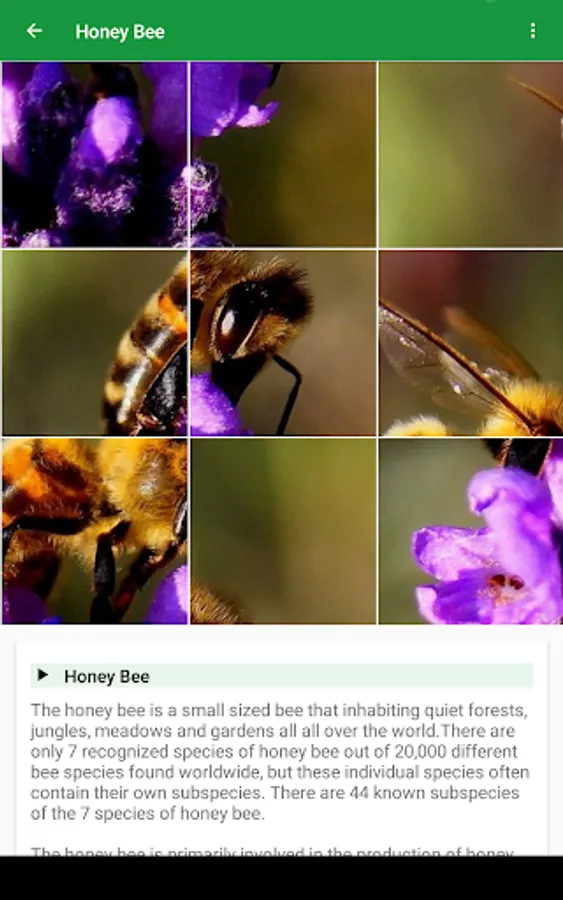Tap the black bar at screen bottom

click(281, 878)
